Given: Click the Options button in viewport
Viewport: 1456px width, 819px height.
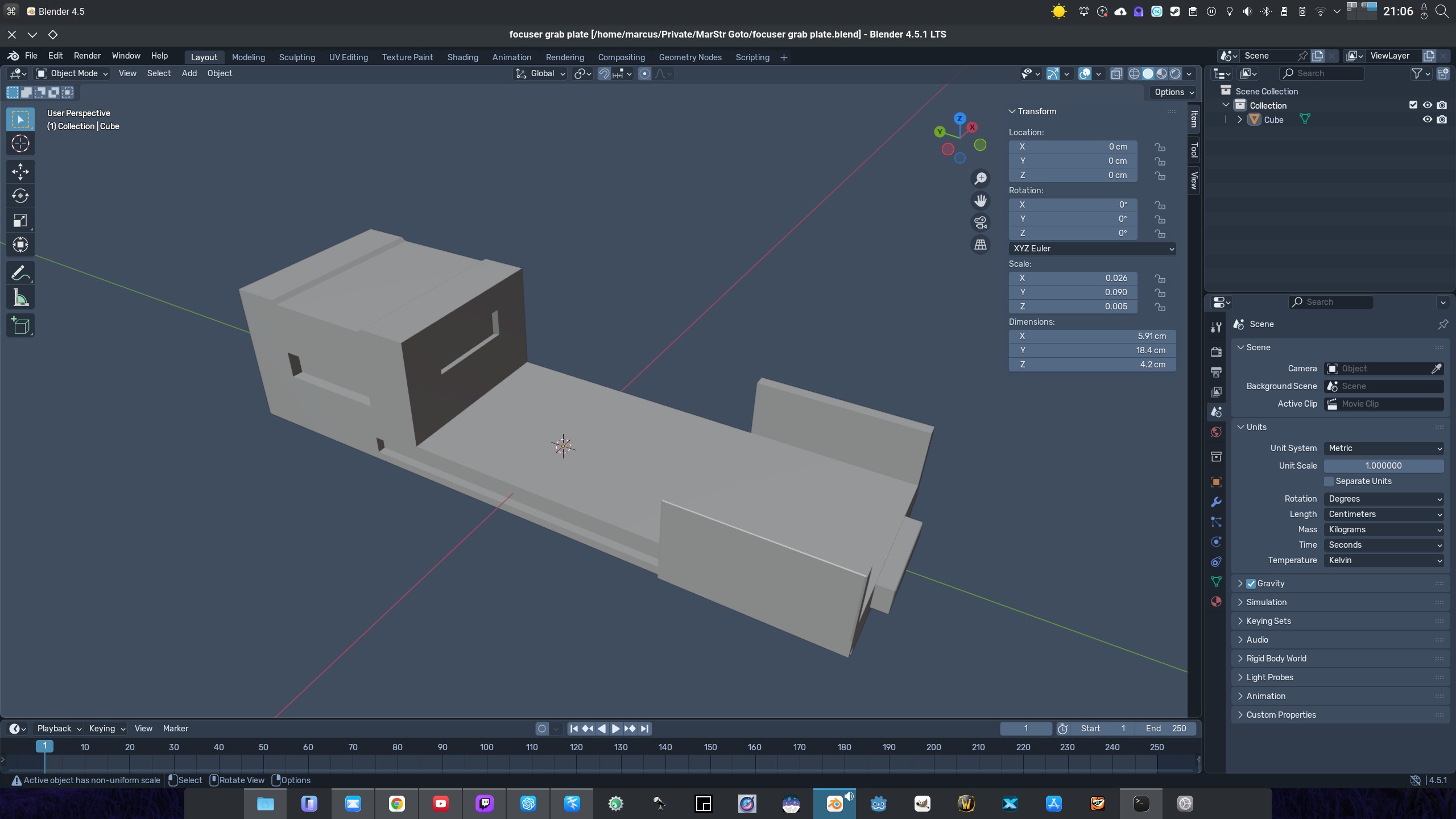Looking at the screenshot, I should pyautogui.click(x=1173, y=92).
